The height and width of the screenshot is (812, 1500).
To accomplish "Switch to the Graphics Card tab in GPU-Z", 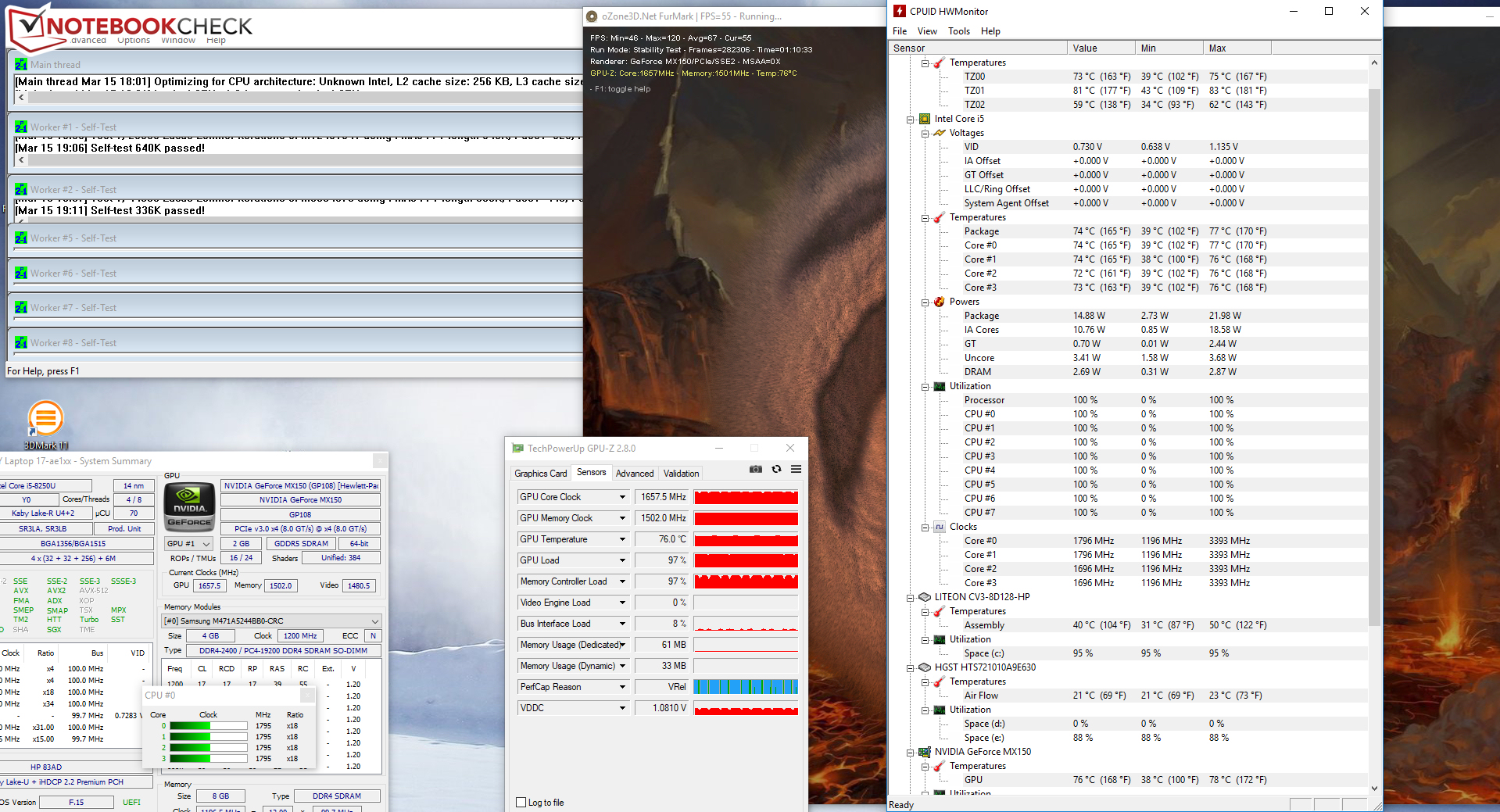I will (540, 474).
